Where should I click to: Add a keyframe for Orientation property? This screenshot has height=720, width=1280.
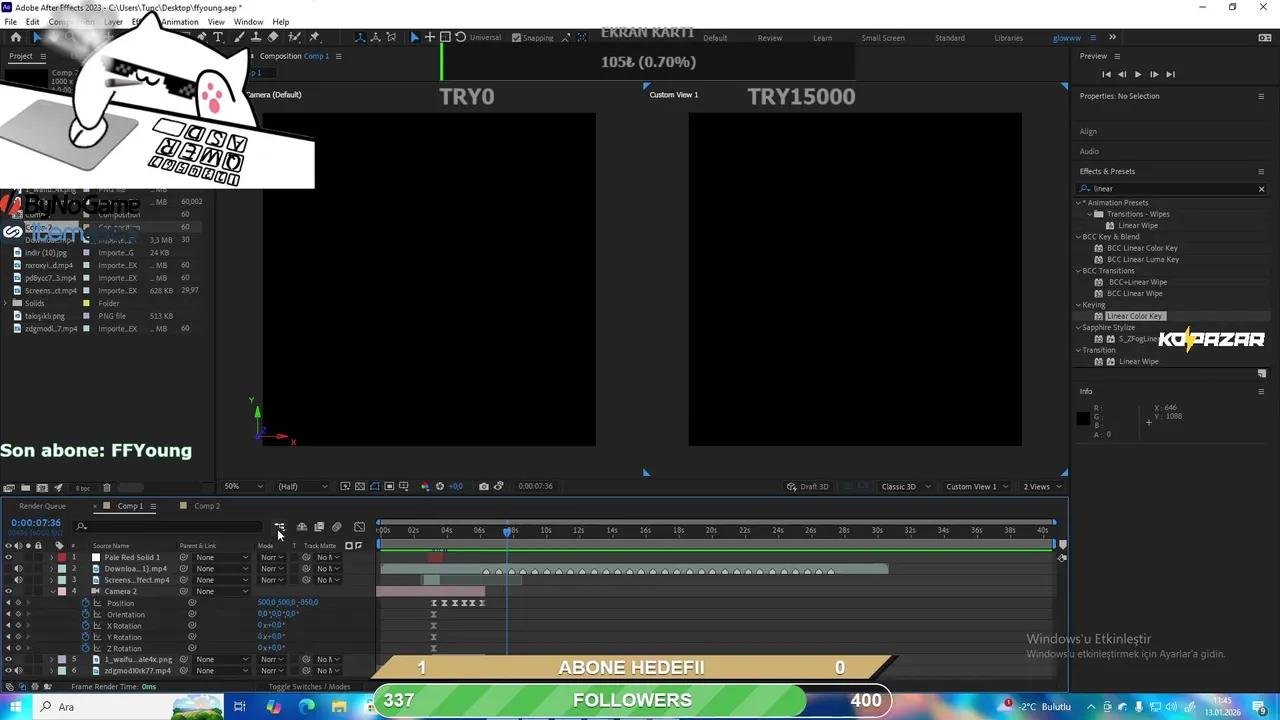coord(18,614)
